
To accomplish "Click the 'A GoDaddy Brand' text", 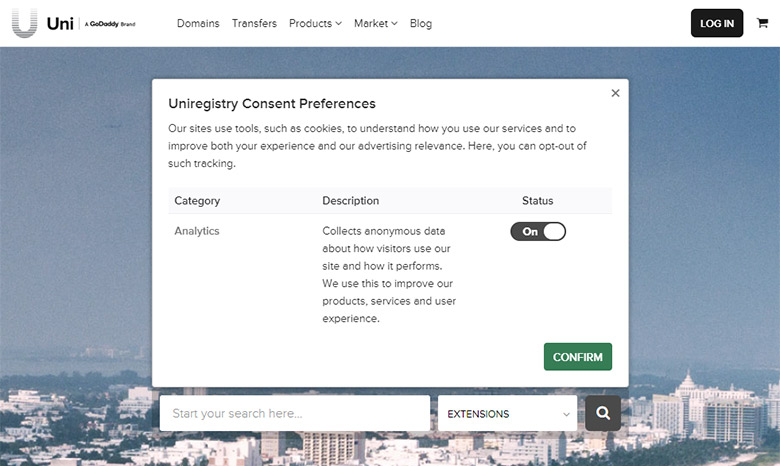I will click(110, 24).
